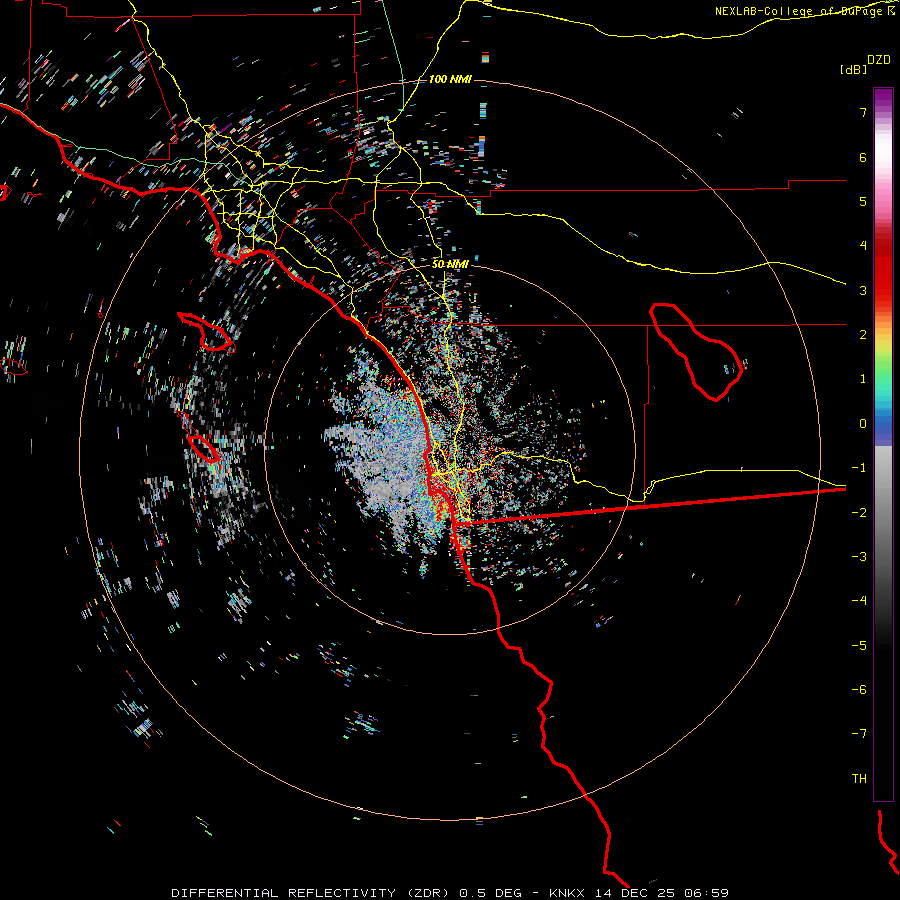The width and height of the screenshot is (900, 900).
Task: Click the [dB] unit label
Action: [854, 69]
